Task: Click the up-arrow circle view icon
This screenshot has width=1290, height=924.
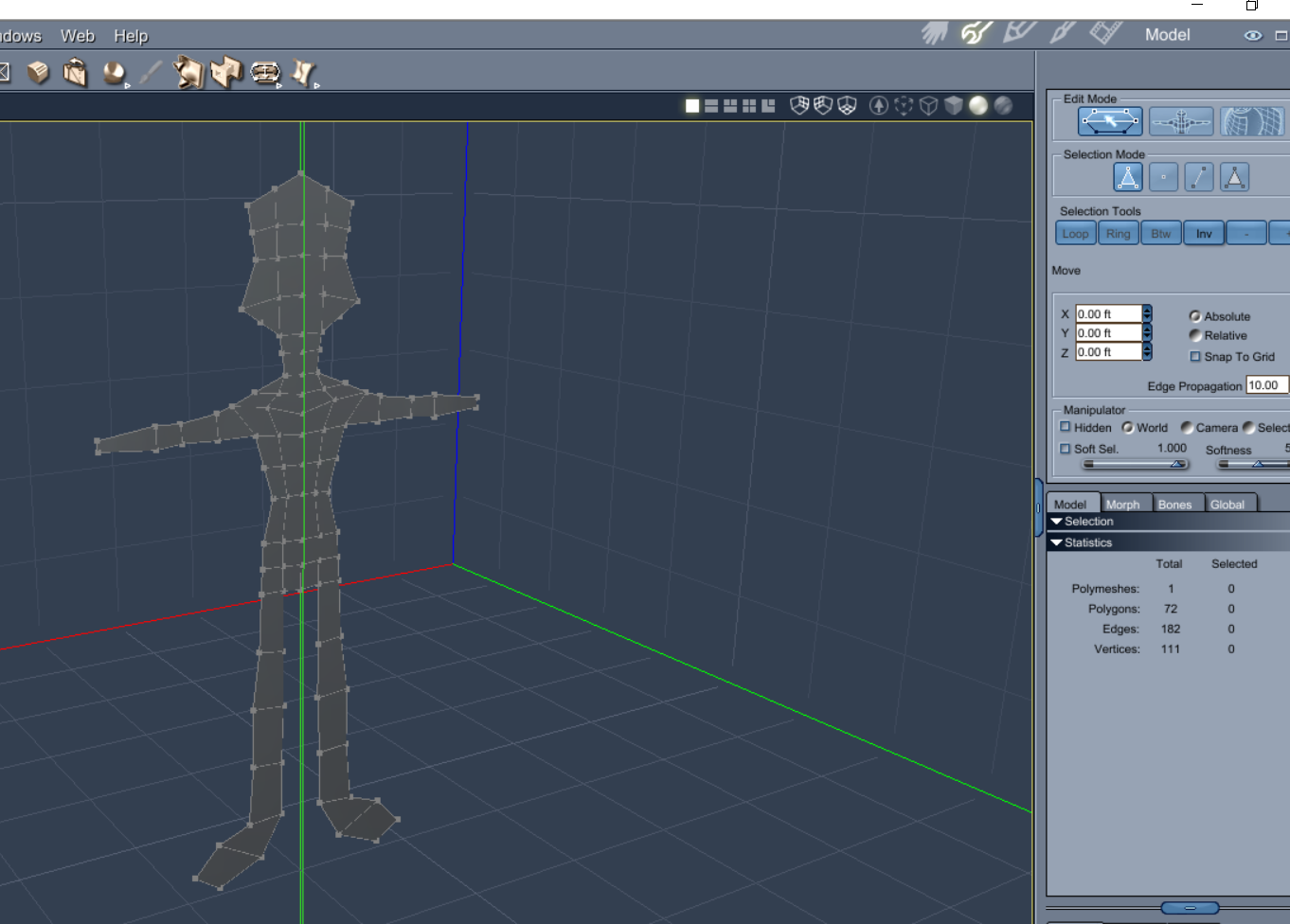Action: pos(879,105)
